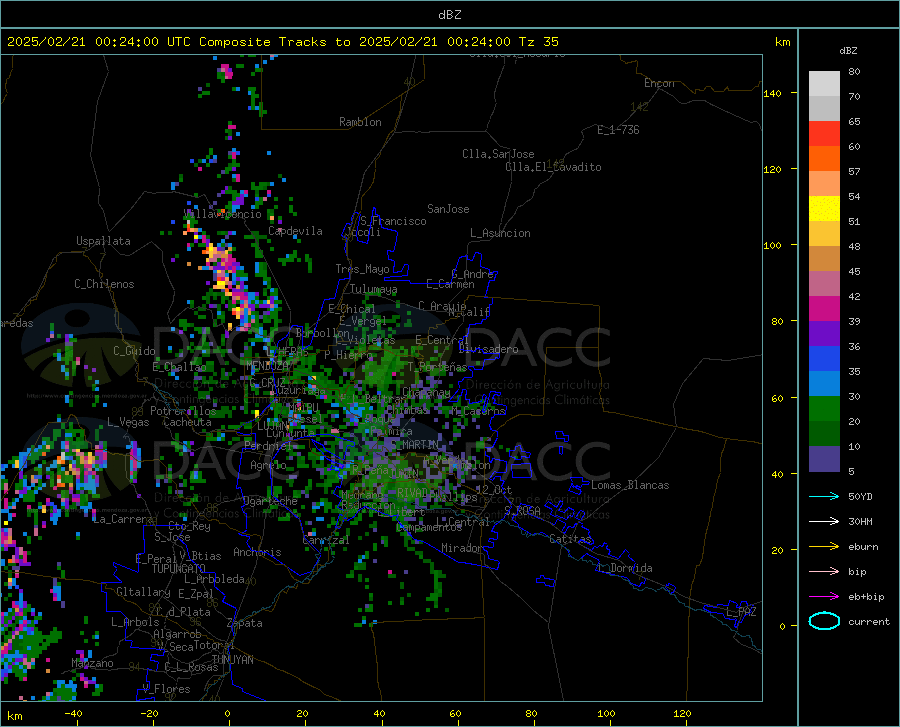Select the red 60 dBZ color swatch
The height and width of the screenshot is (727, 900).
pyautogui.click(x=824, y=134)
